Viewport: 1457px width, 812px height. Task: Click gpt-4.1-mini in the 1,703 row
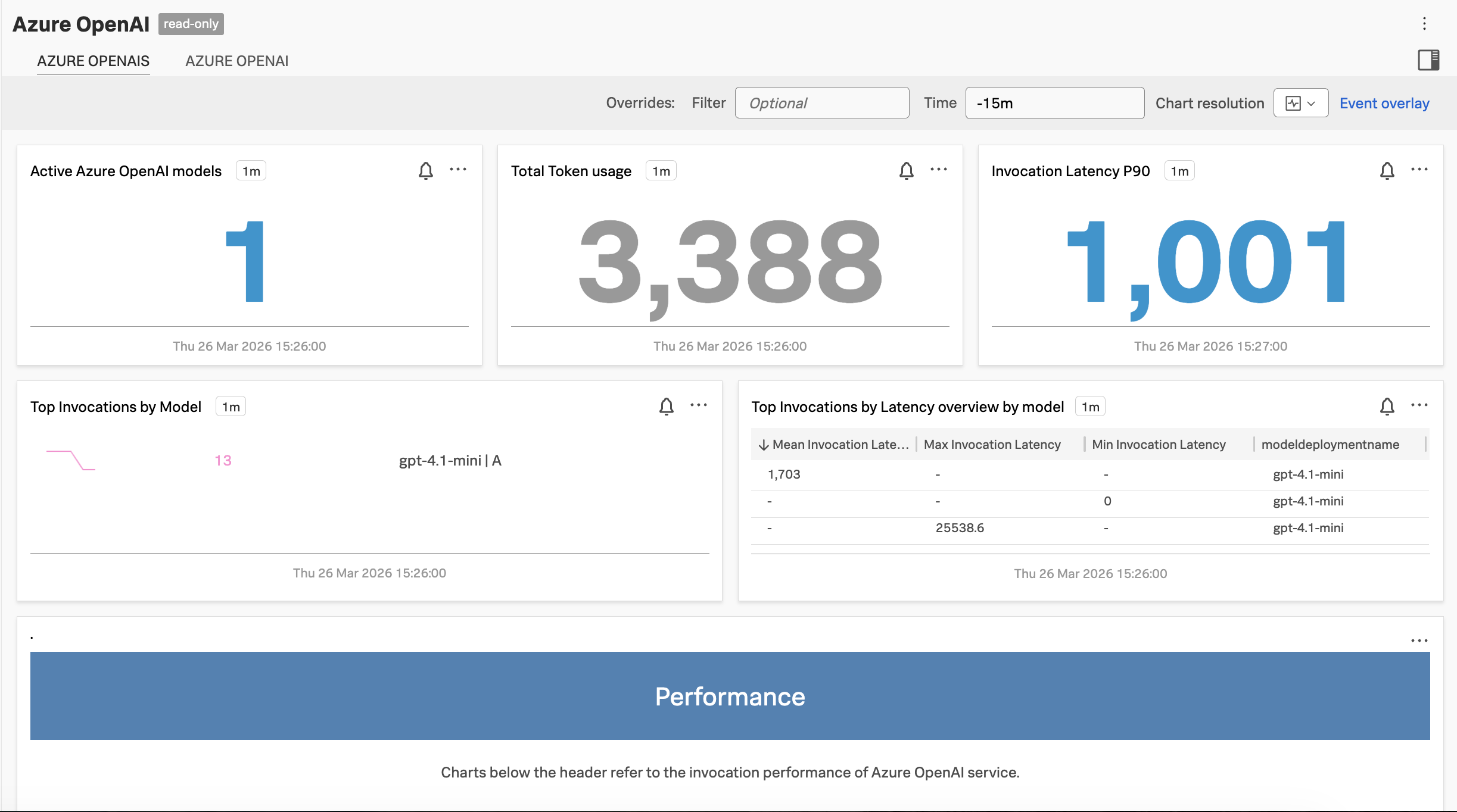[x=1308, y=474]
